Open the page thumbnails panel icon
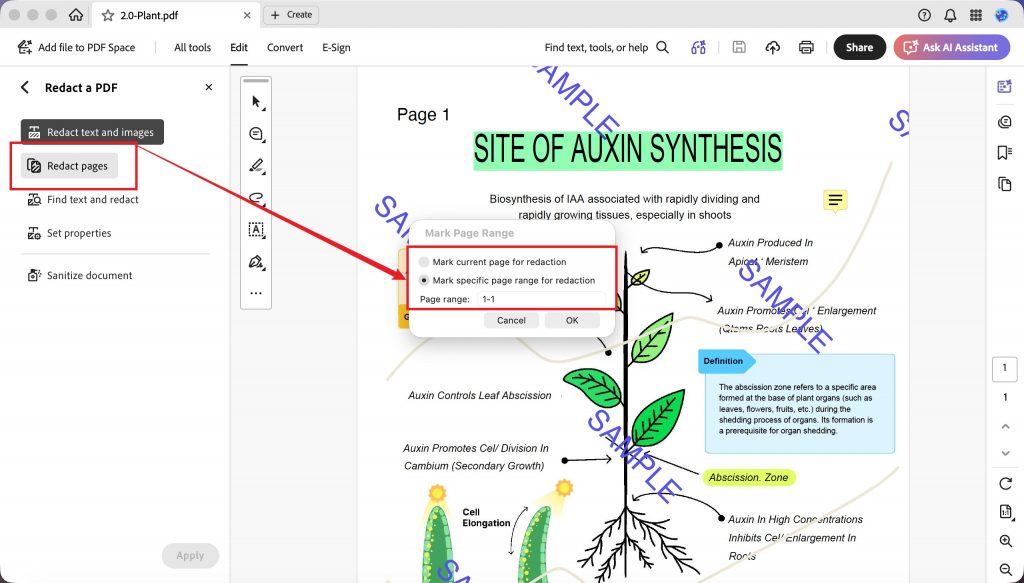This screenshot has width=1024, height=583. pyautogui.click(x=1004, y=184)
